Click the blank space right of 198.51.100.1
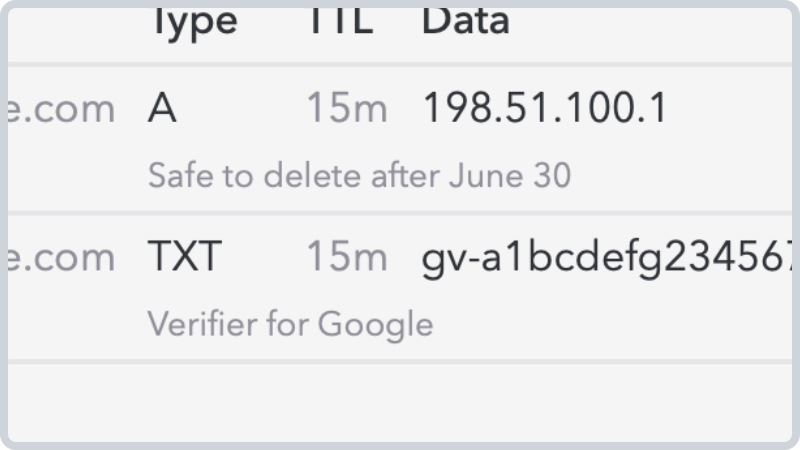800x450 pixels. (730, 108)
